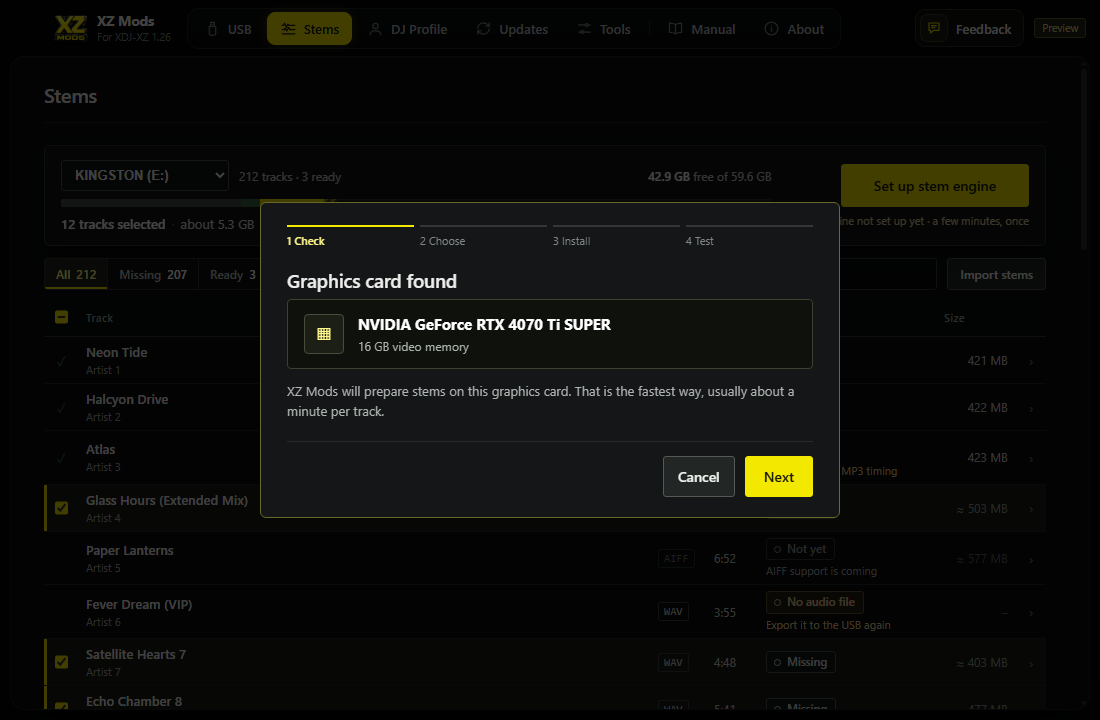Select the Stems tab
The width and height of the screenshot is (1100, 720).
coord(309,29)
